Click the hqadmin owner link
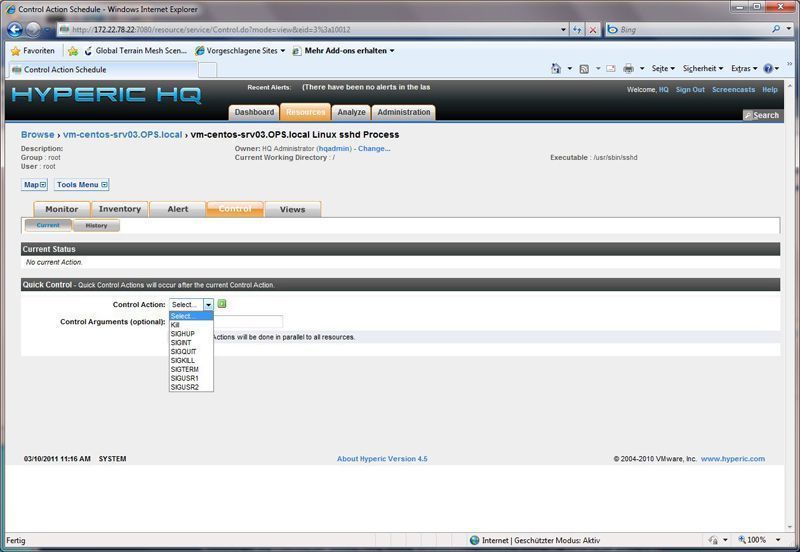This screenshot has height=552, width=800. tap(334, 148)
